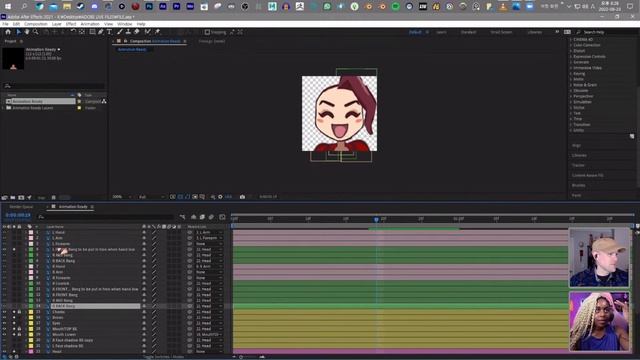The width and height of the screenshot is (640, 360).
Task: Toggle solo switch of Eyes layer
Action: coord(14,323)
